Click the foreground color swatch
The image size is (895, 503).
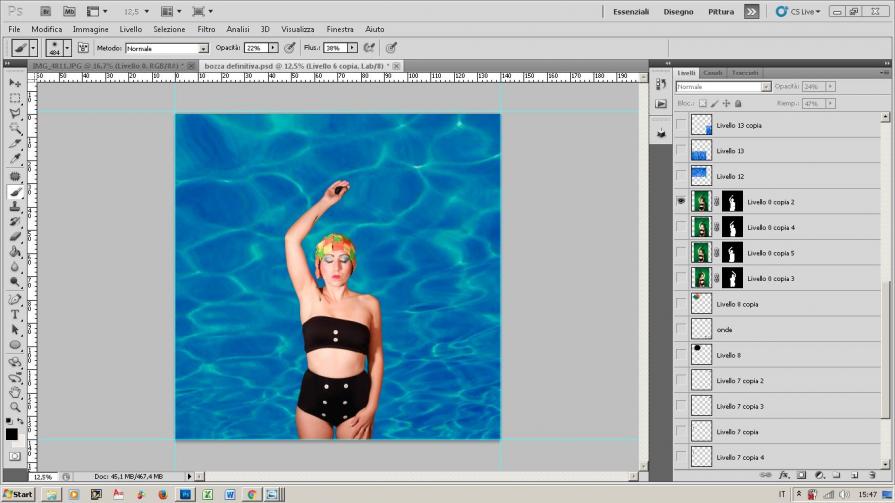[x=12, y=433]
